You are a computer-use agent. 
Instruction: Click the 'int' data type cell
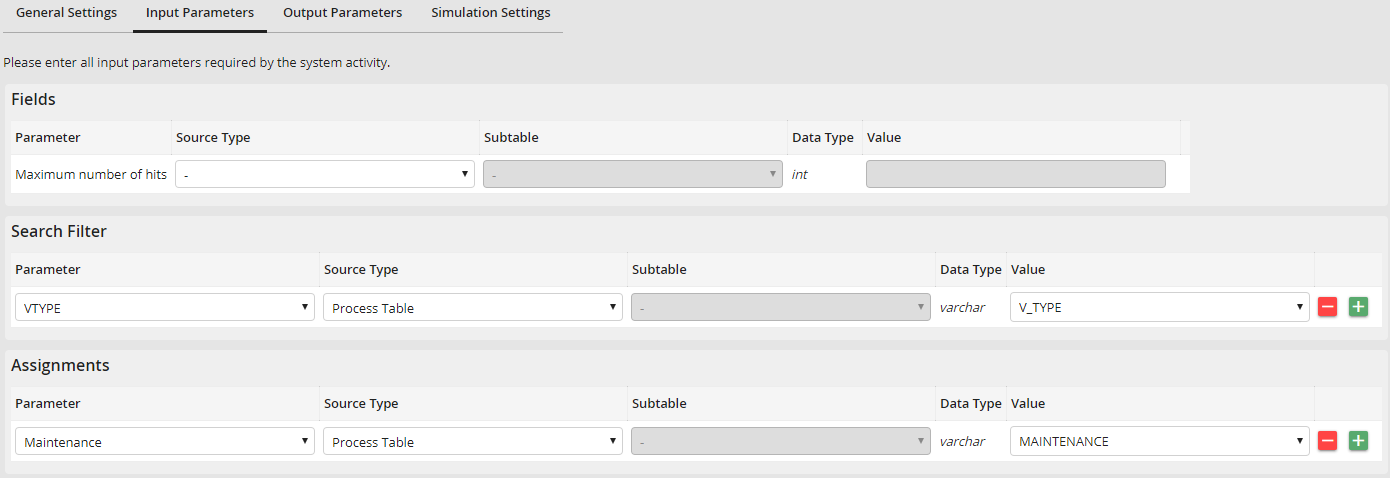(x=800, y=174)
